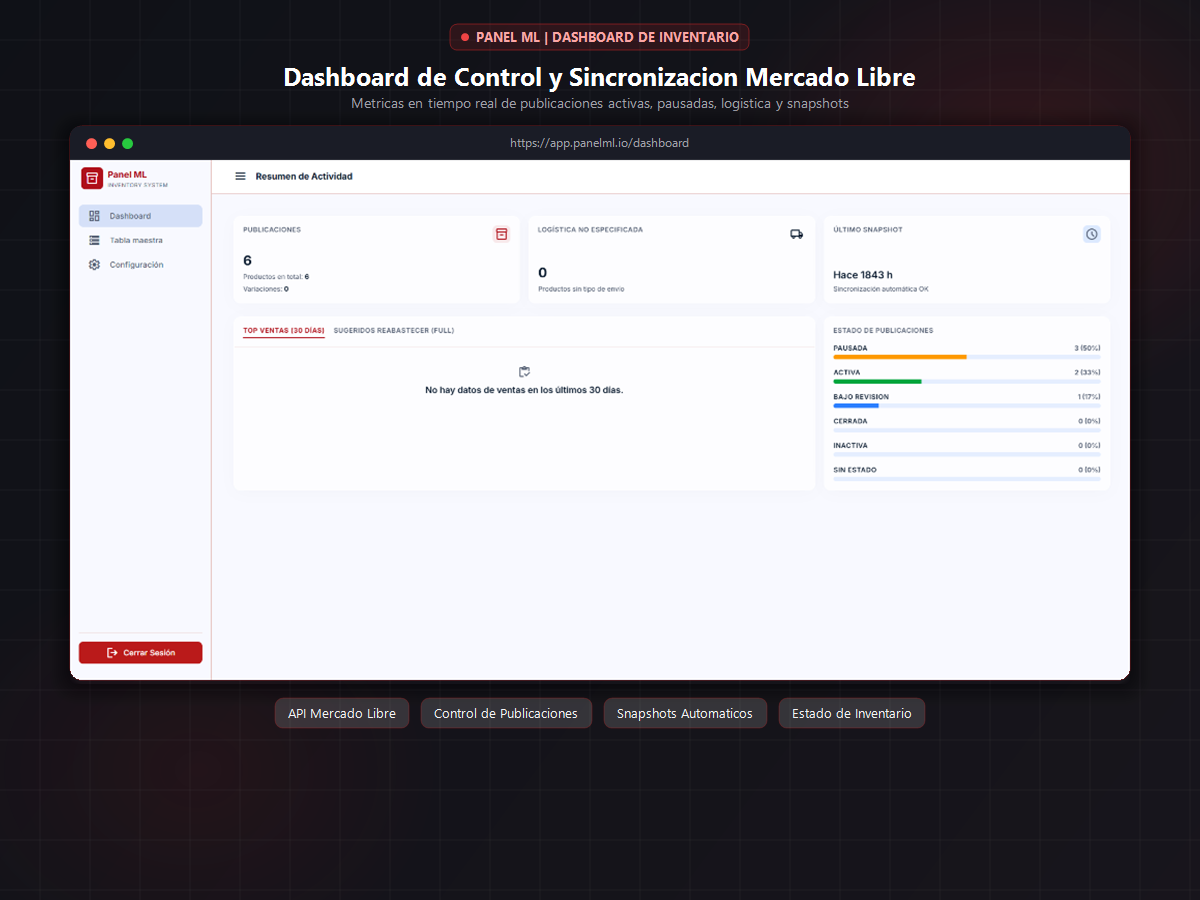This screenshot has width=1200, height=900.
Task: Open the Dashboard sidebar item
Action: click(141, 216)
